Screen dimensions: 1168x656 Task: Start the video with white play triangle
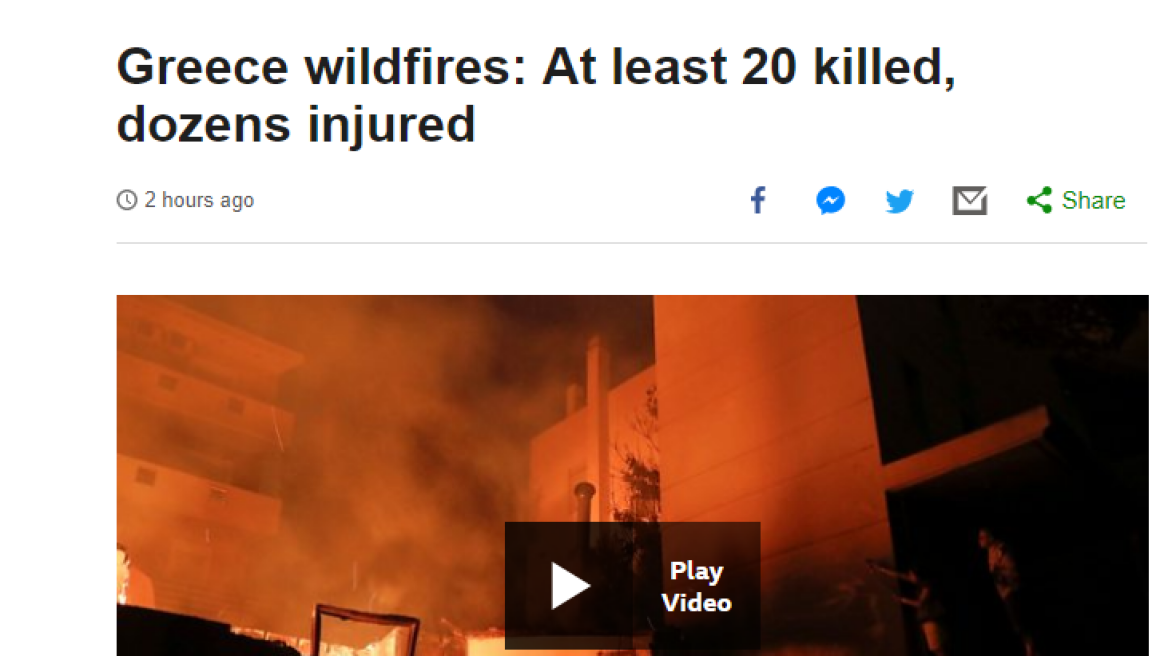tap(570, 586)
